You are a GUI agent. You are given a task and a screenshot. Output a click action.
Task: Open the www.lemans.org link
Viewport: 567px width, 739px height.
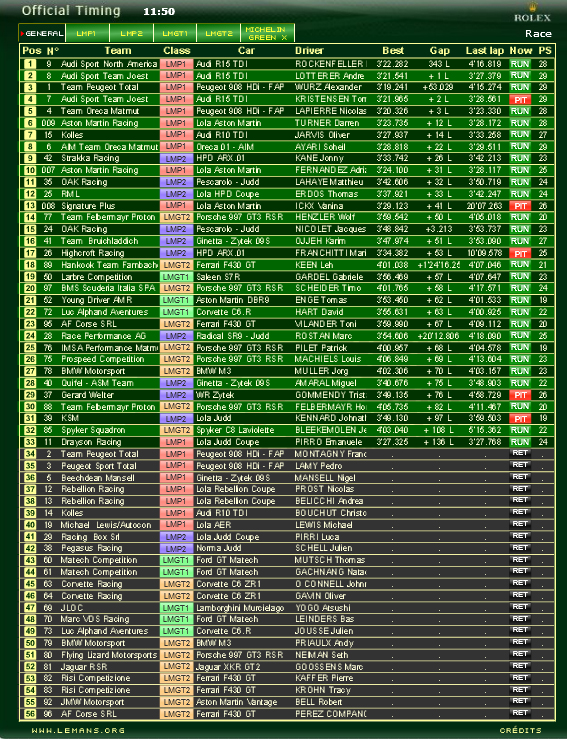[78, 731]
